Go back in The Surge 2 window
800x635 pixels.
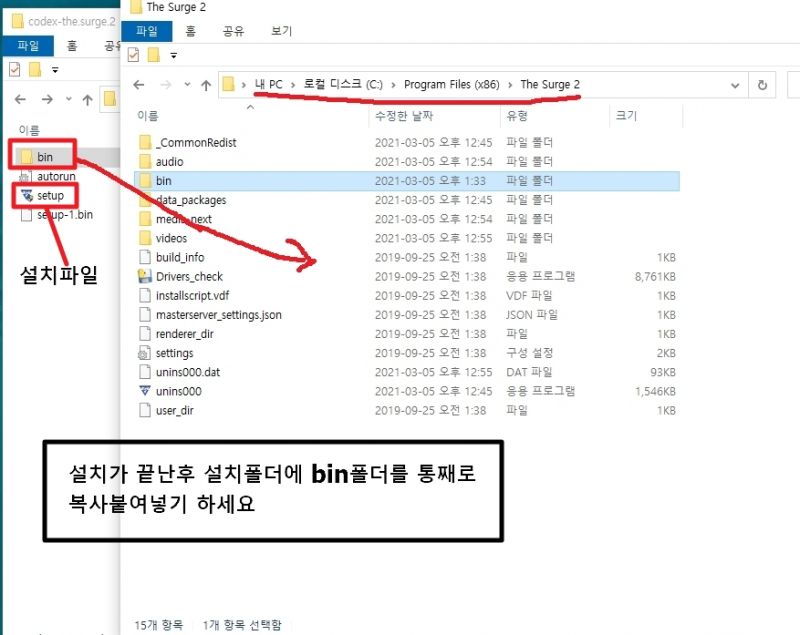point(139,85)
